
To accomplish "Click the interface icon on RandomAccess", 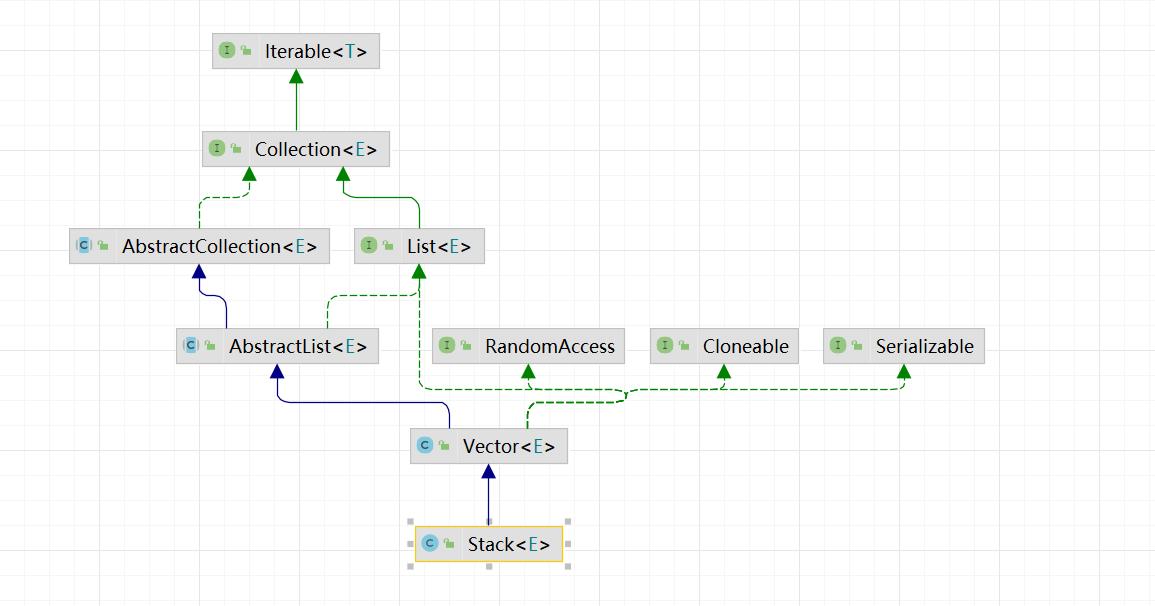I will (x=447, y=345).
